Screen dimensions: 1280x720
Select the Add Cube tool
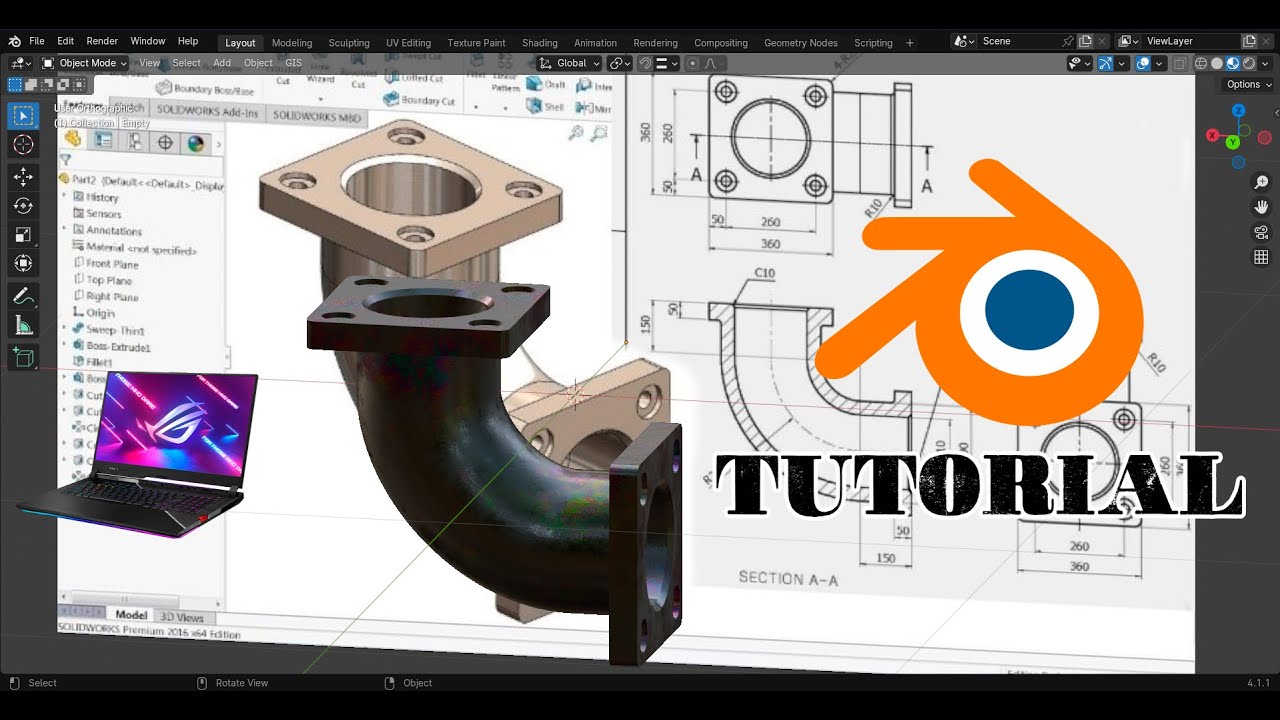pos(23,357)
